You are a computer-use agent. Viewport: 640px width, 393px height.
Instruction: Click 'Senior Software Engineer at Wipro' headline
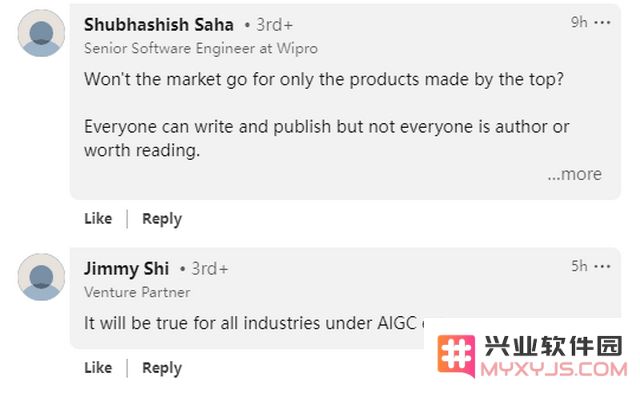[201, 49]
